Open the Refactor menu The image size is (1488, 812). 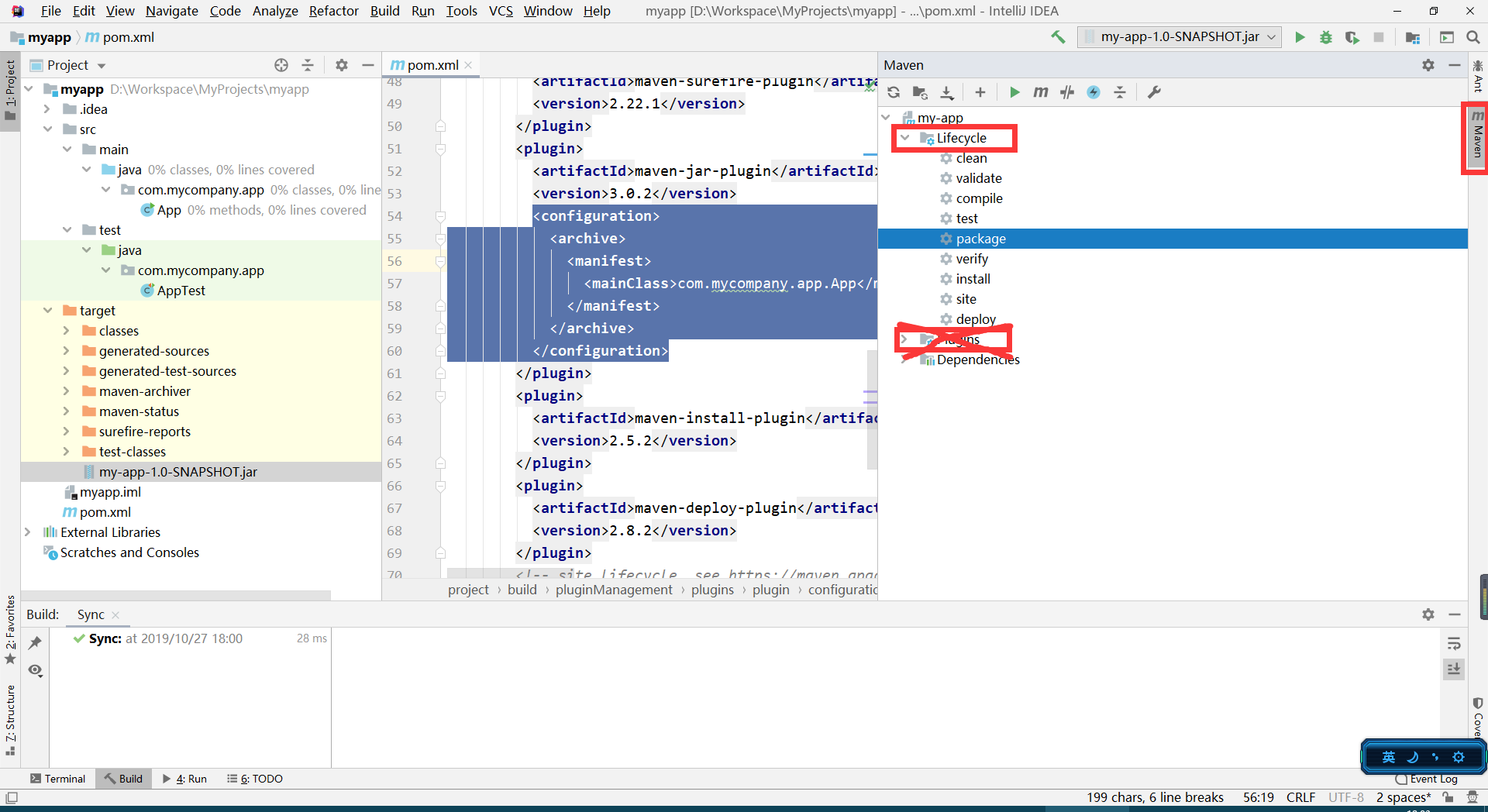(334, 11)
